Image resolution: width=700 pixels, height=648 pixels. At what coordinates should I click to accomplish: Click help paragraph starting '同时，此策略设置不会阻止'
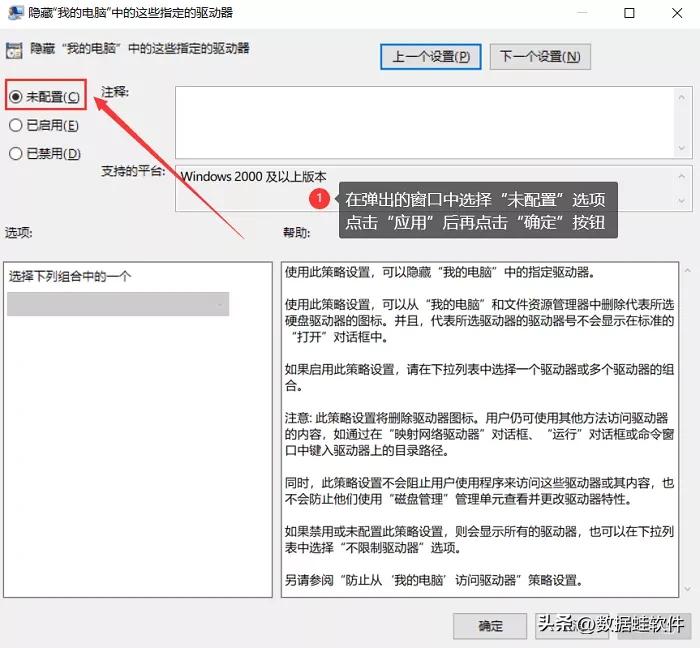click(x=479, y=490)
